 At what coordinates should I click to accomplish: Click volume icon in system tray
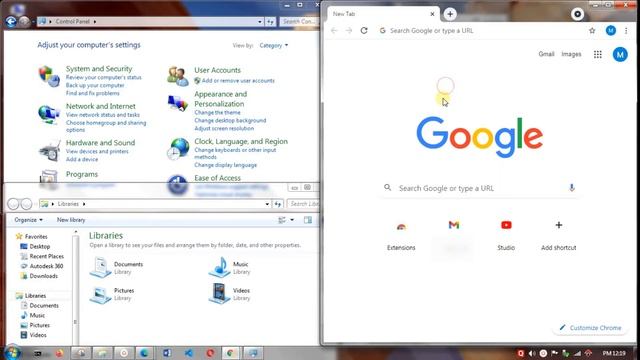[x=532, y=353]
